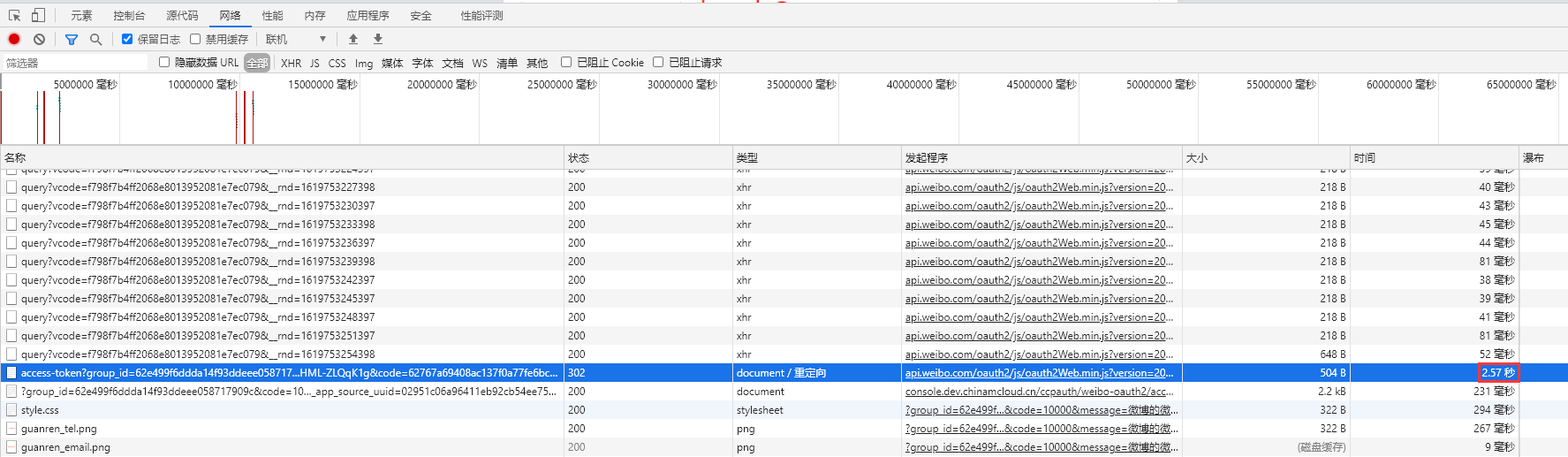Sort requests by 状态 column header
The image size is (1568, 457).
click(x=579, y=157)
